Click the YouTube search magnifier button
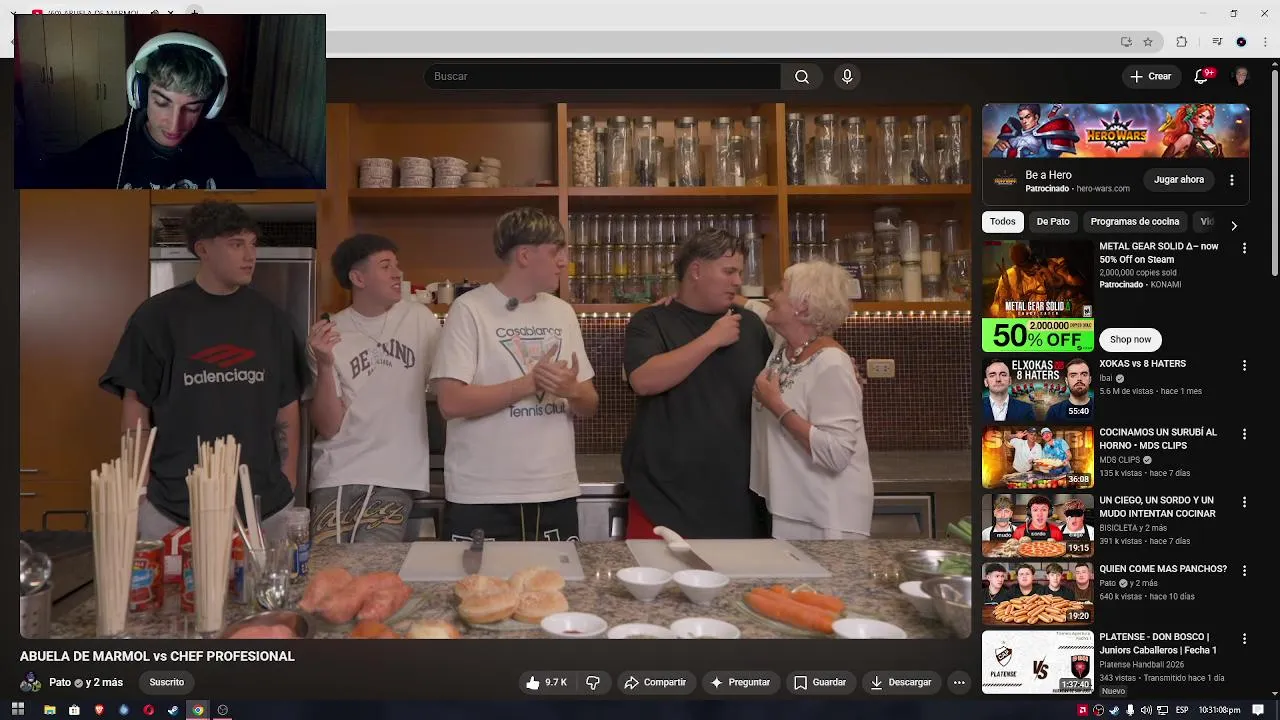Viewport: 1280px width, 720px height. coord(802,77)
